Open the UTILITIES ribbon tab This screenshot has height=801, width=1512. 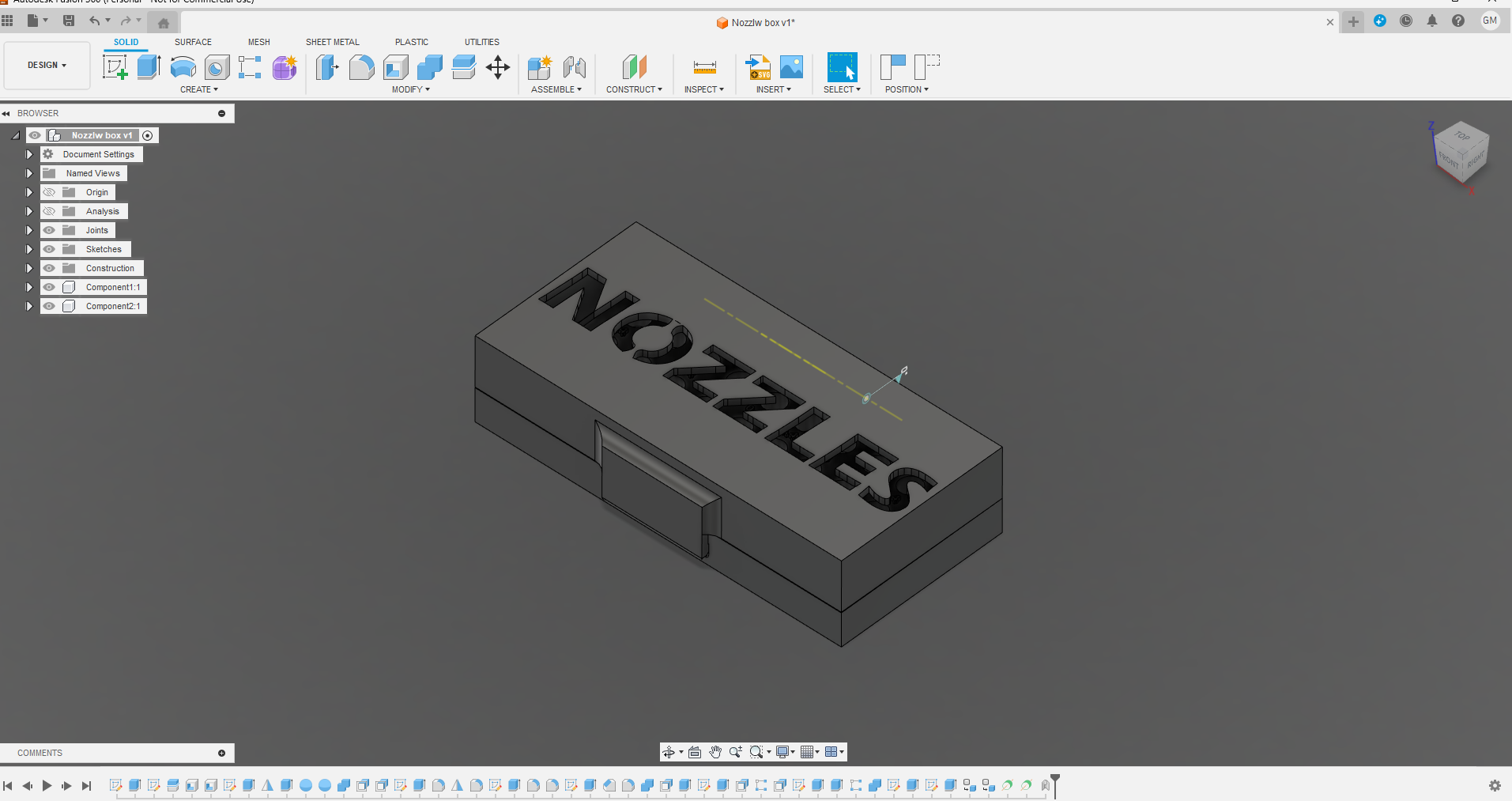(x=482, y=42)
